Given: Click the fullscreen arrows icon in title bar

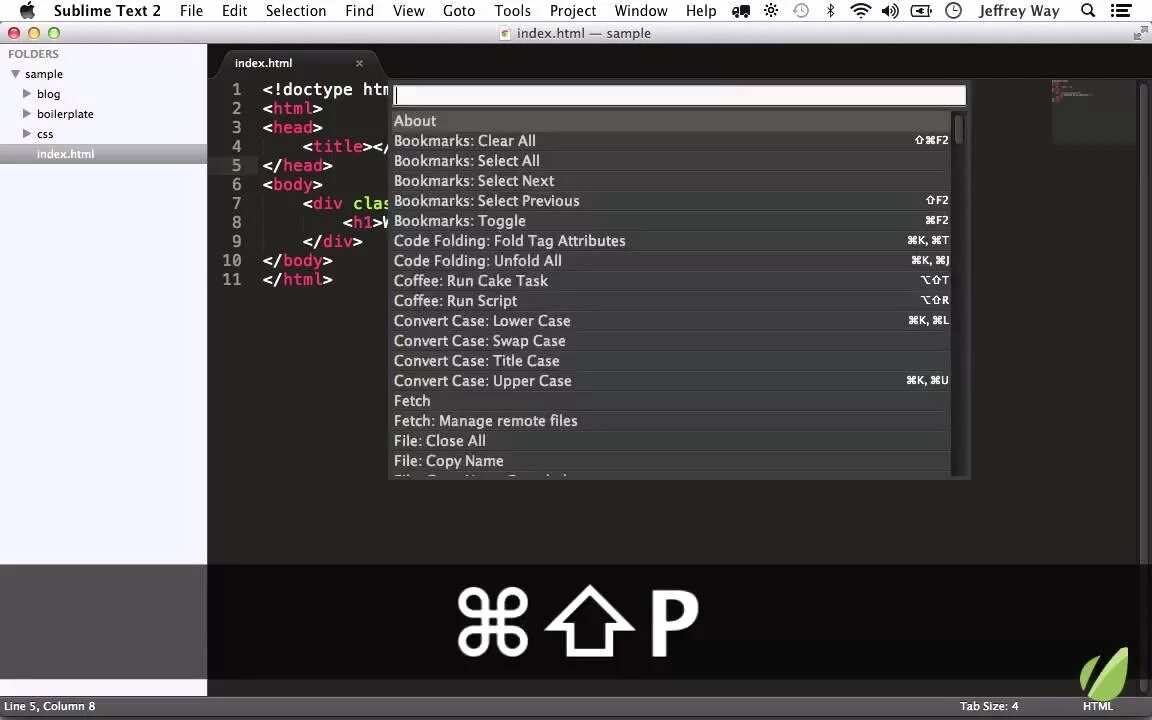Looking at the screenshot, I should coord(1140,33).
